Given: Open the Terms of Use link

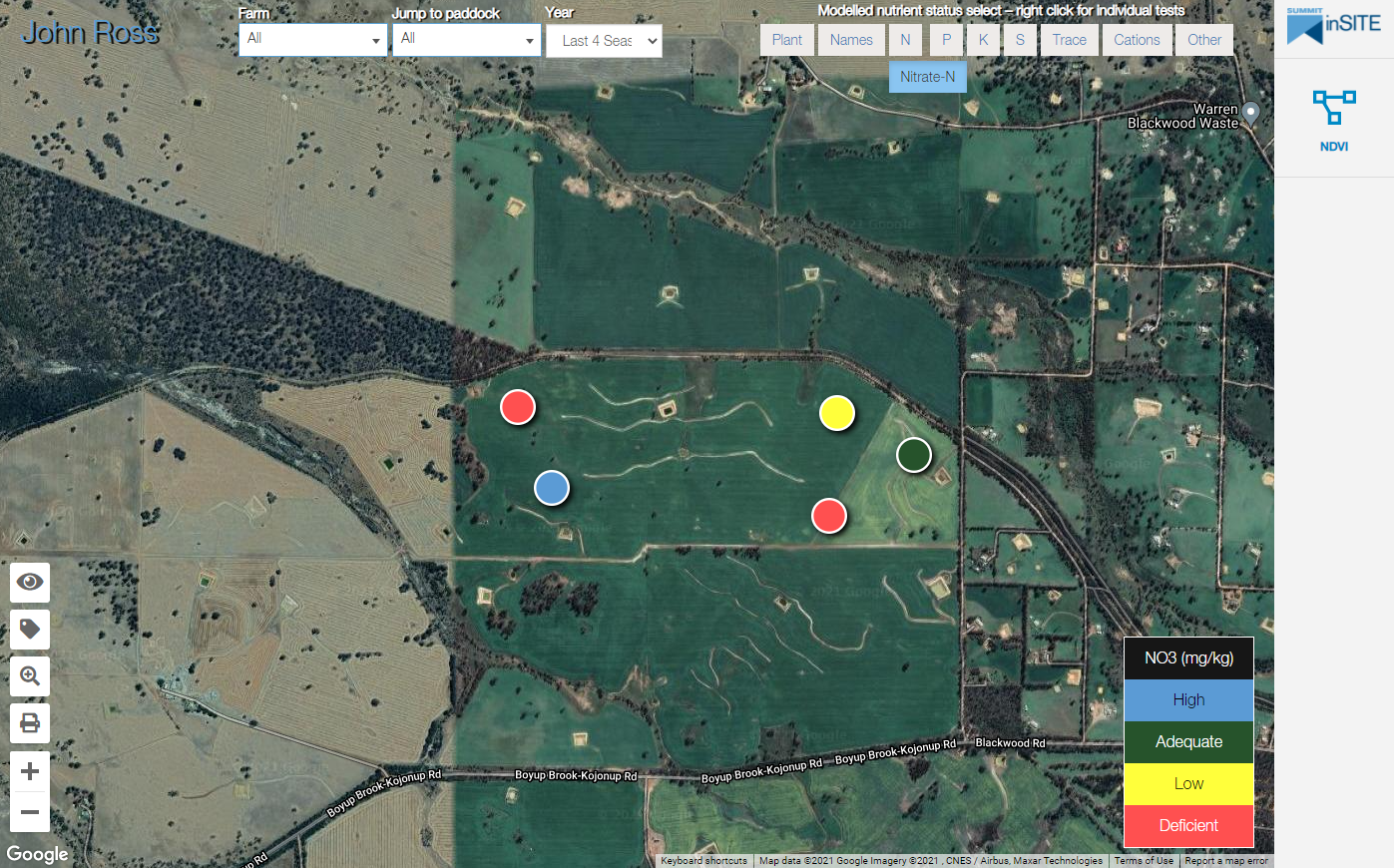Looking at the screenshot, I should 1144,861.
